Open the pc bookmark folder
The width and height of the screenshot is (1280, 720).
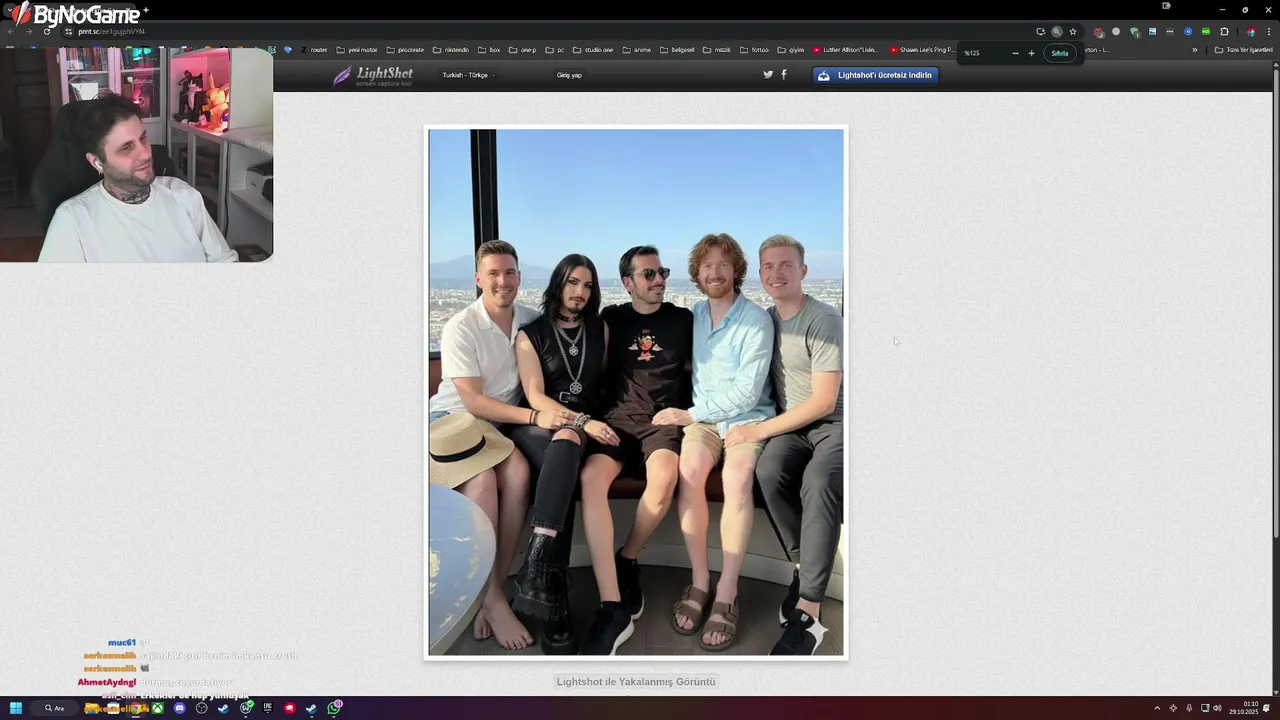555,50
